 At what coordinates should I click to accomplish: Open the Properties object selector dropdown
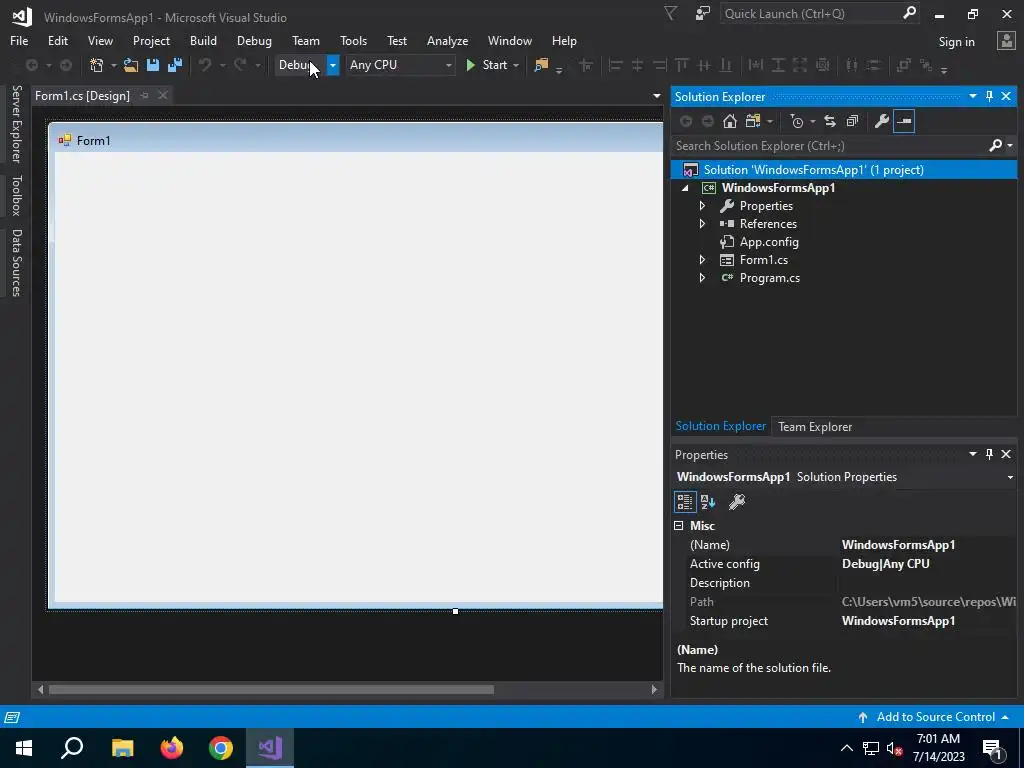(1010, 477)
